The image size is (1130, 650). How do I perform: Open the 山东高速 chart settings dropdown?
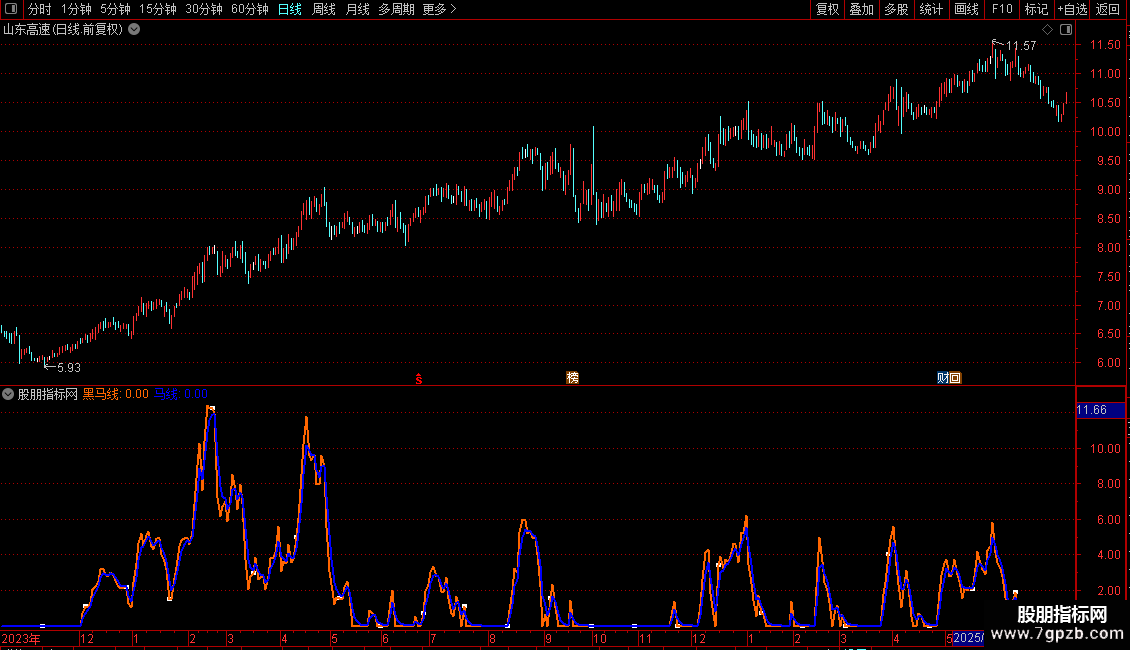(134, 30)
